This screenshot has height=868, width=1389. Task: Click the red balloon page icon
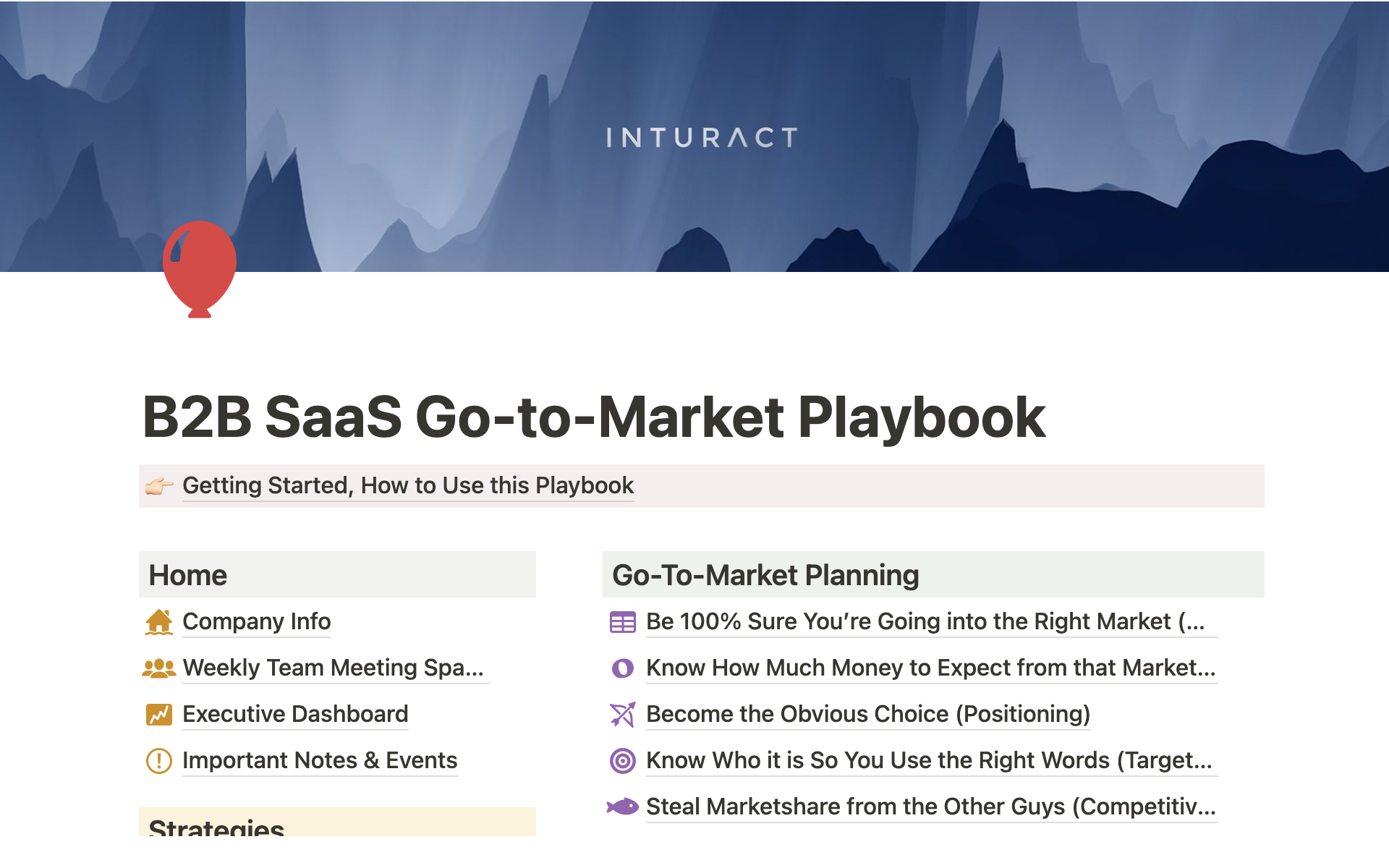pyautogui.click(x=200, y=268)
